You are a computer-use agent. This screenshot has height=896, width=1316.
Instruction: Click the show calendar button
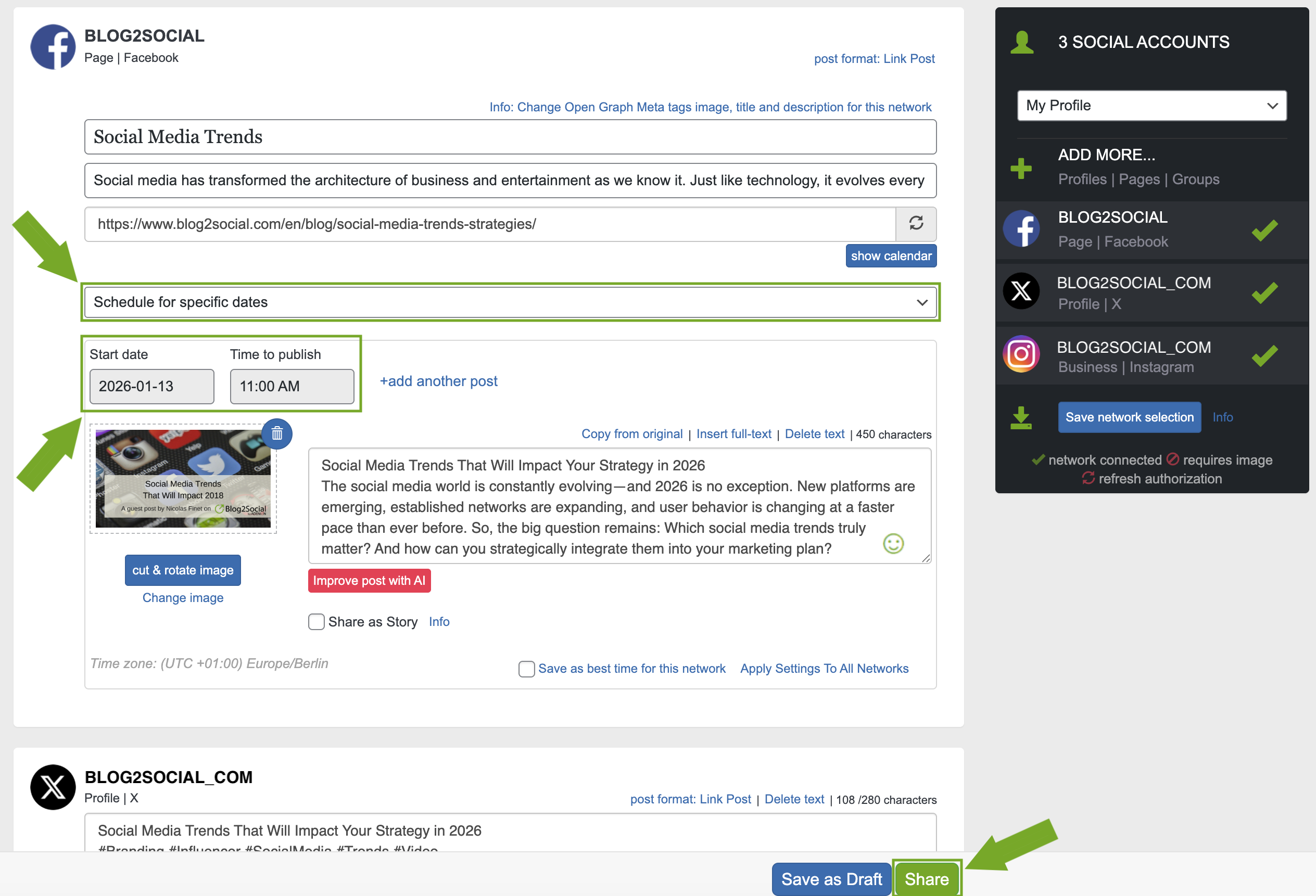[891, 256]
